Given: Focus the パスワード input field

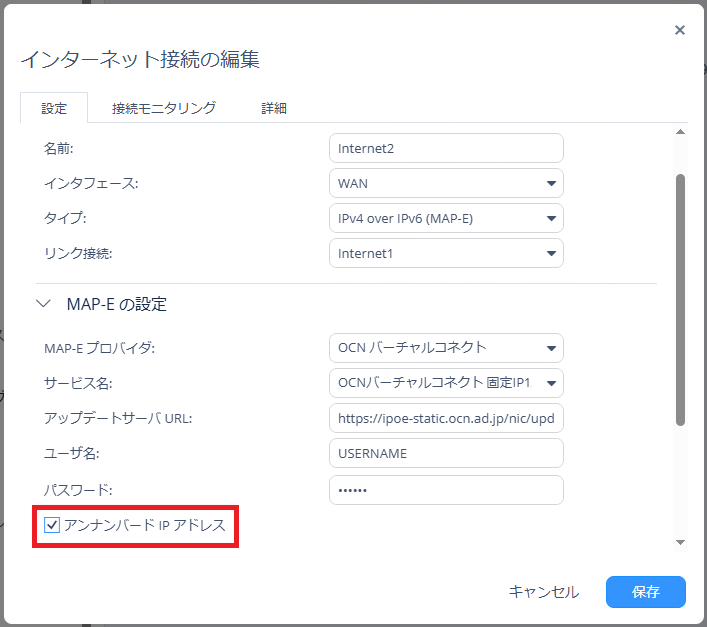Looking at the screenshot, I should click(x=445, y=489).
